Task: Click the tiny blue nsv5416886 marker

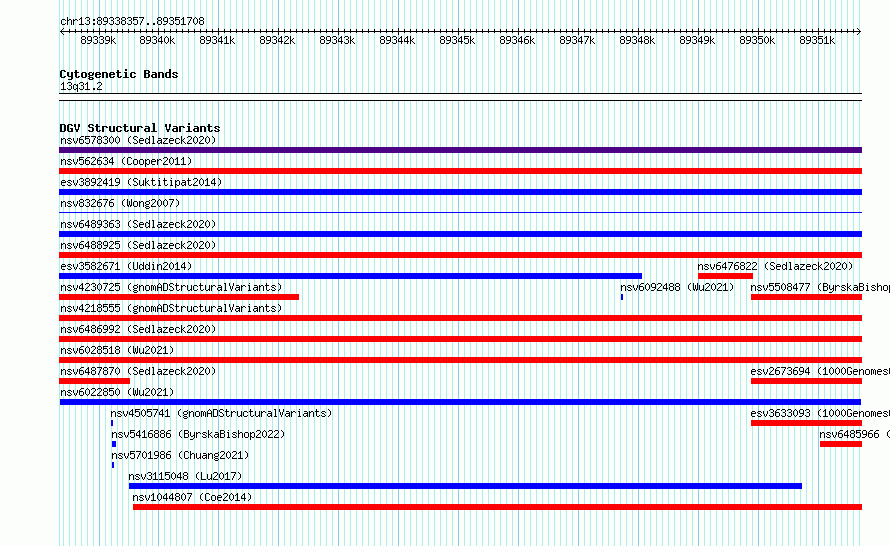Action: coord(114,444)
